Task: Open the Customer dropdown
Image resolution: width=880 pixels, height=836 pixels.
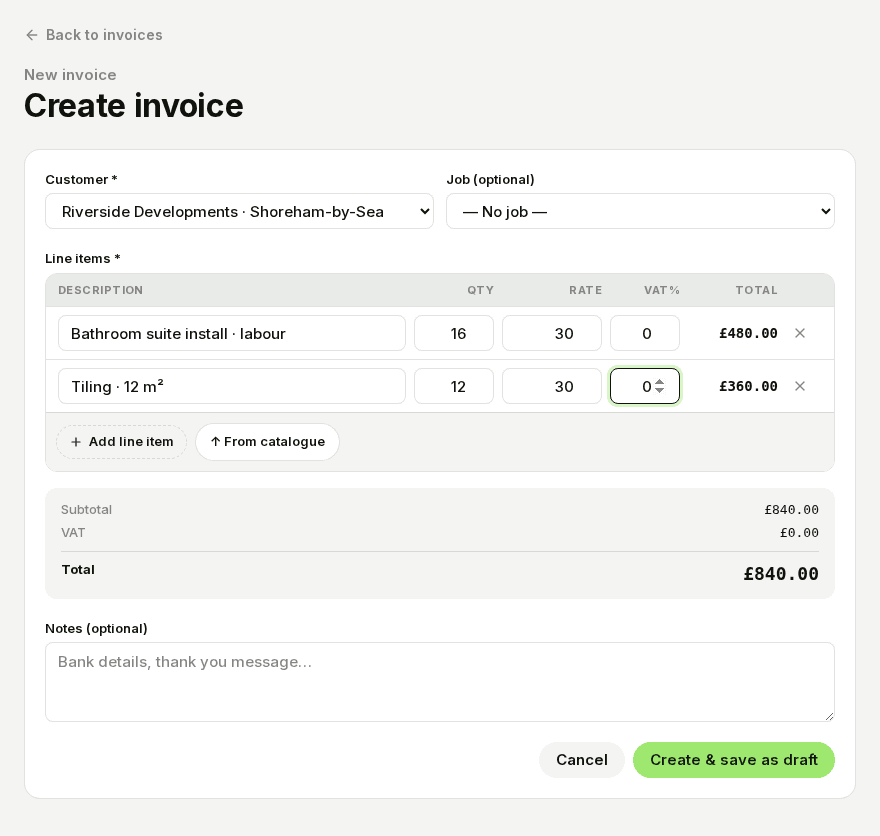Action: pyautogui.click(x=239, y=212)
